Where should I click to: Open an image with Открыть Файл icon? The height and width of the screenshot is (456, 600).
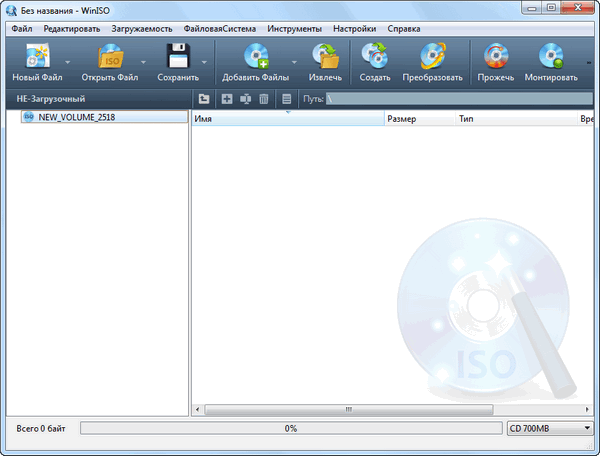[x=110, y=57]
